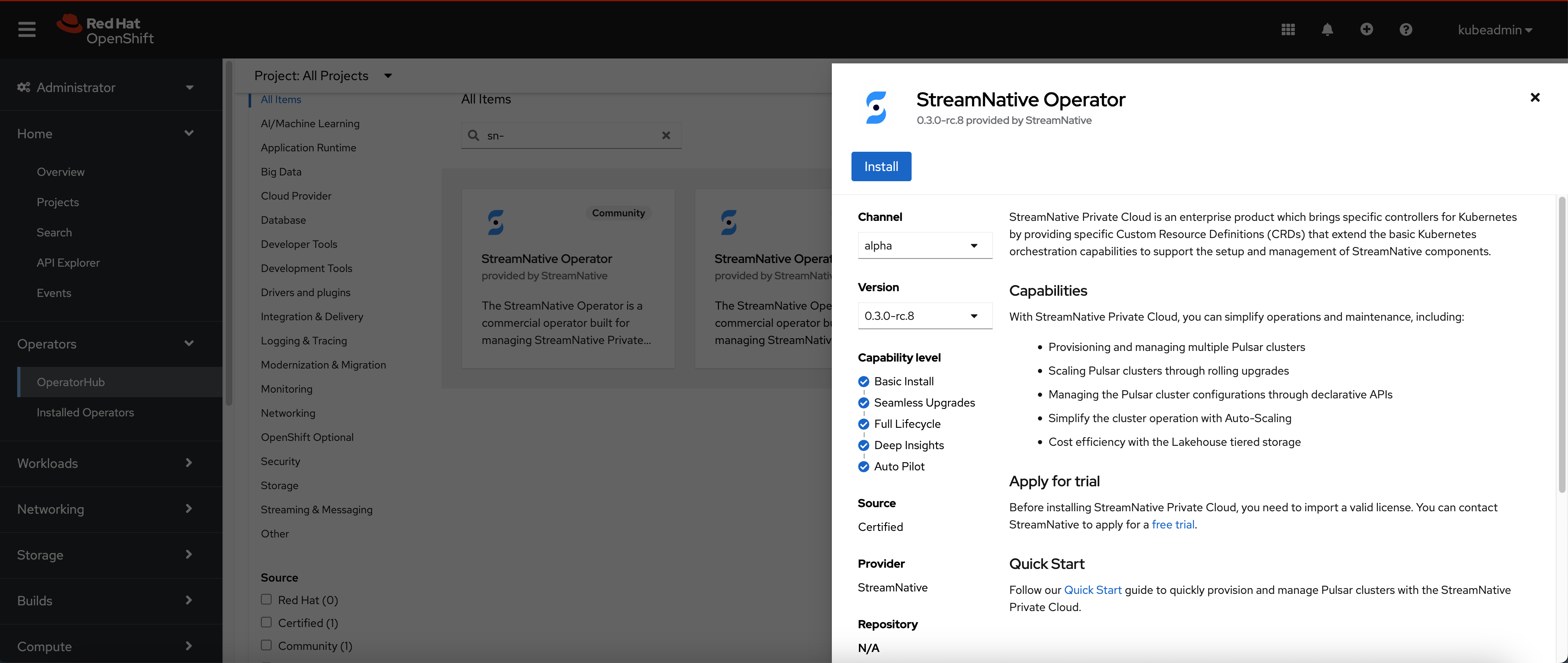Image resolution: width=1568 pixels, height=663 pixels.
Task: Open the Version 0.3.0-rc.8 dropdown
Action: 924,316
